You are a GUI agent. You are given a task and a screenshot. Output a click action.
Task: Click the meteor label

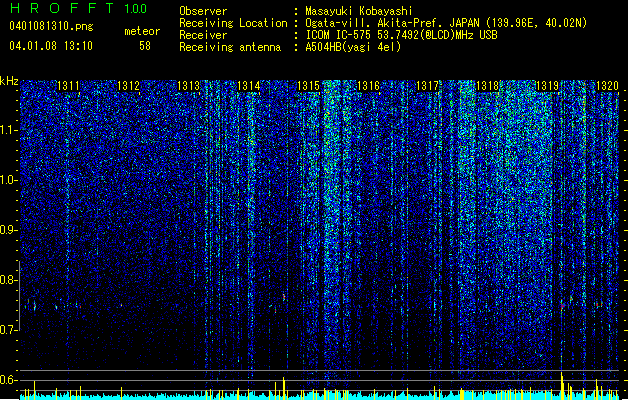[142, 31]
